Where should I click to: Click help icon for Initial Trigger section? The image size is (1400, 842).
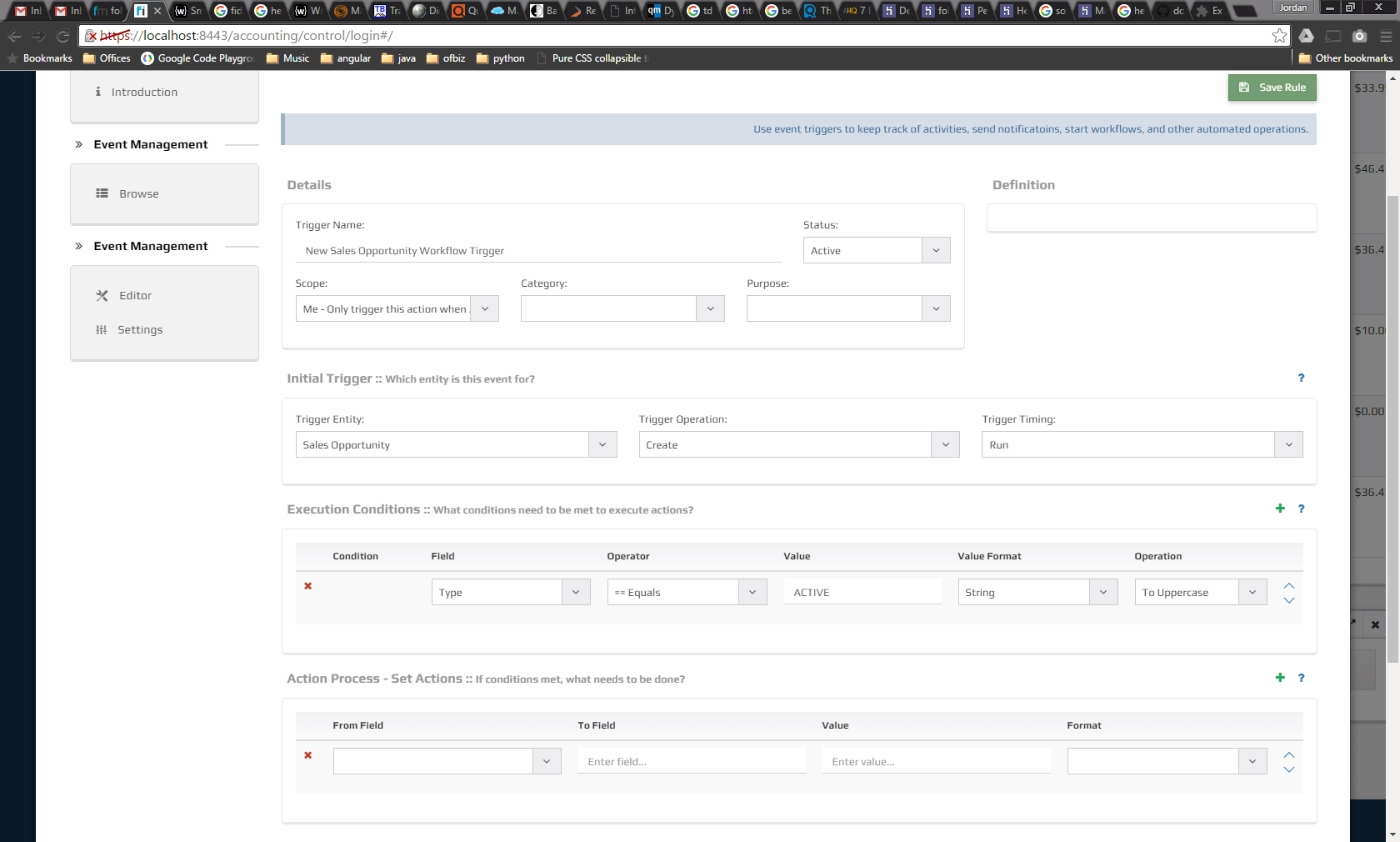click(1301, 378)
